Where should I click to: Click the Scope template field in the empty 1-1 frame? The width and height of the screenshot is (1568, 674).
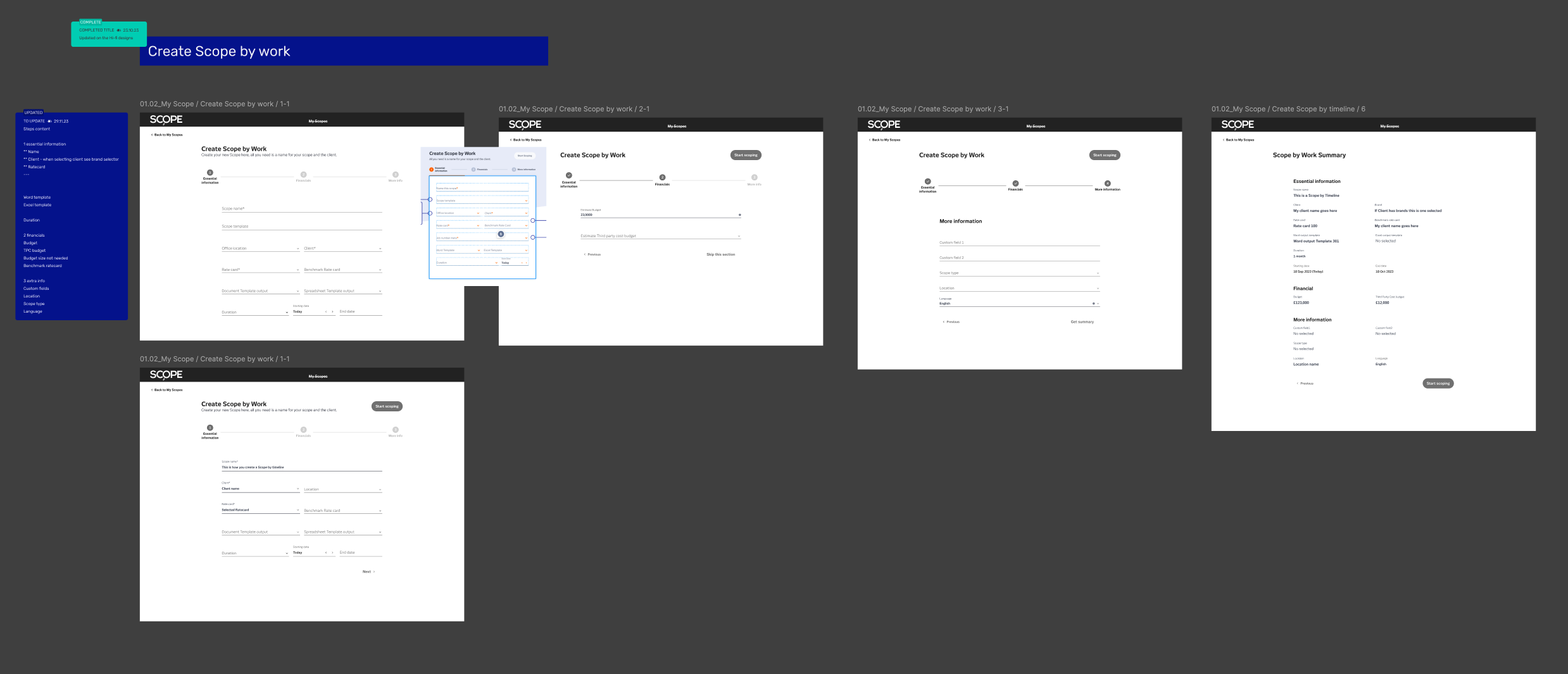301,226
